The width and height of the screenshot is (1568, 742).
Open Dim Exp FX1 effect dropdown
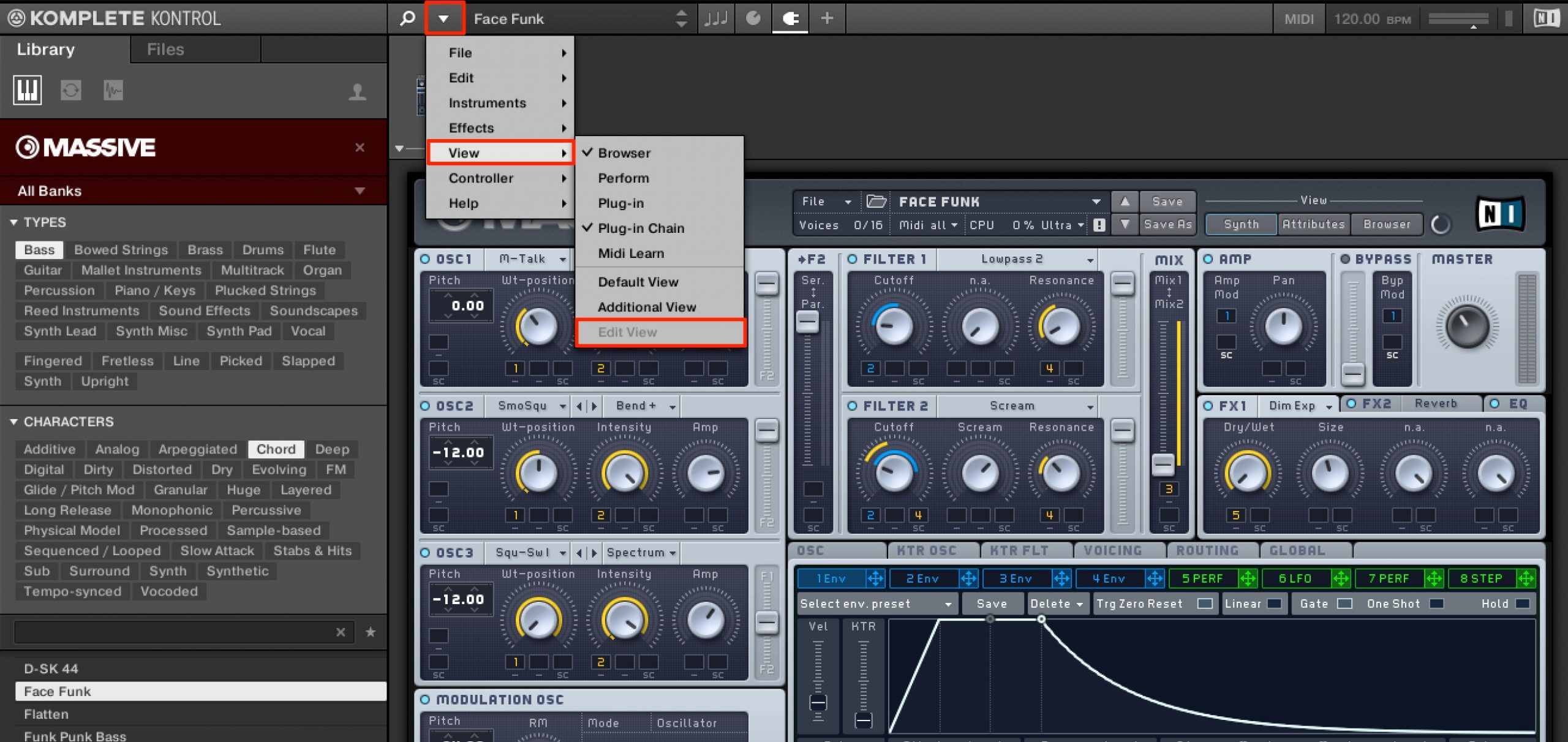[x=1298, y=406]
